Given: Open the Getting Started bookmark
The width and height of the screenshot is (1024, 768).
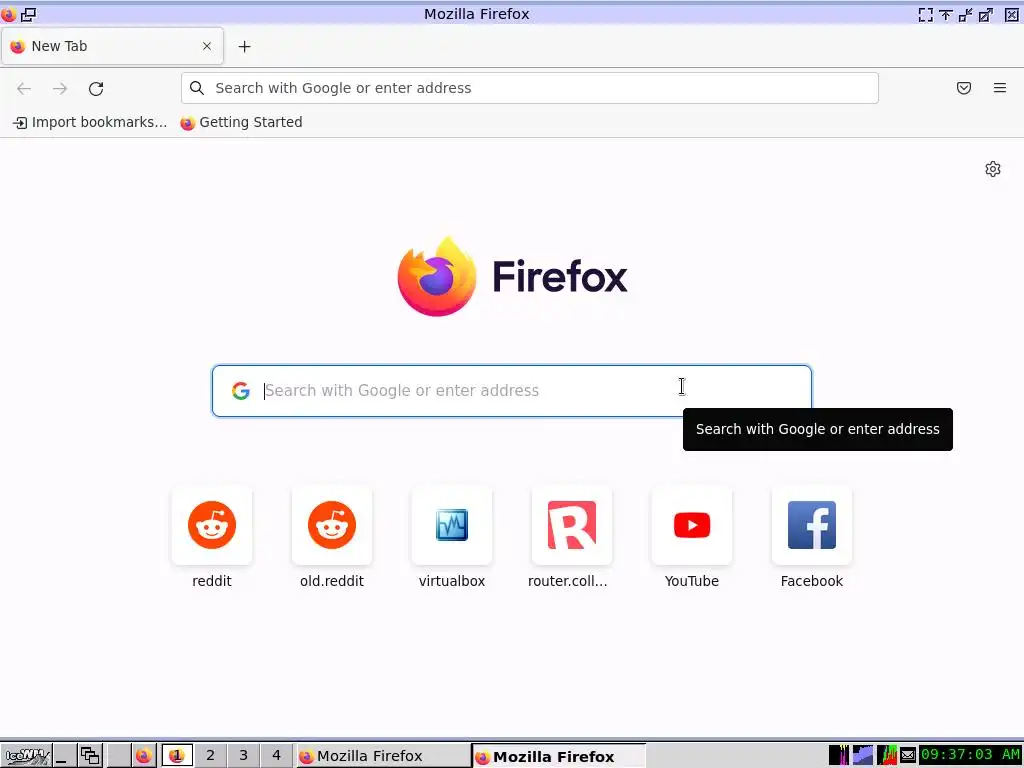Looking at the screenshot, I should tap(241, 122).
